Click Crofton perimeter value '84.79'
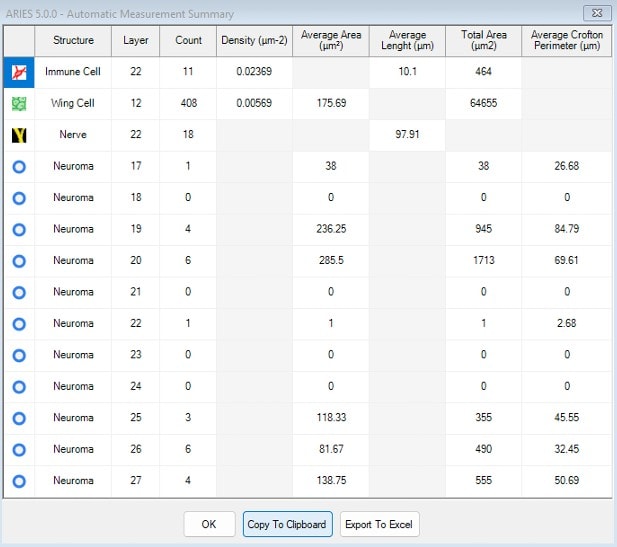Image resolution: width=617 pixels, height=547 pixels. coord(567,229)
